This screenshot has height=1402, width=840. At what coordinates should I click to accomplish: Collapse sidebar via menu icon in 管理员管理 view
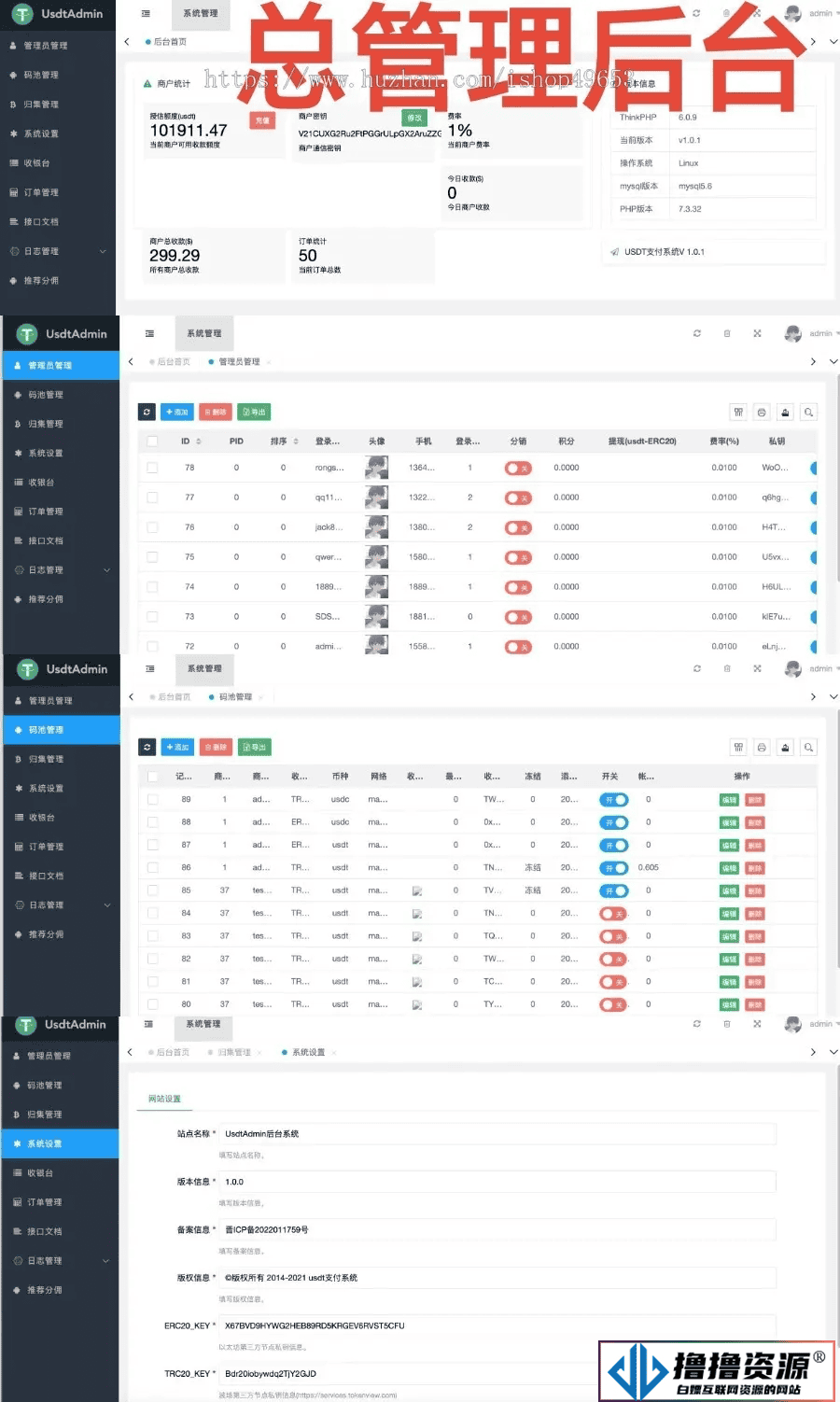click(x=149, y=333)
